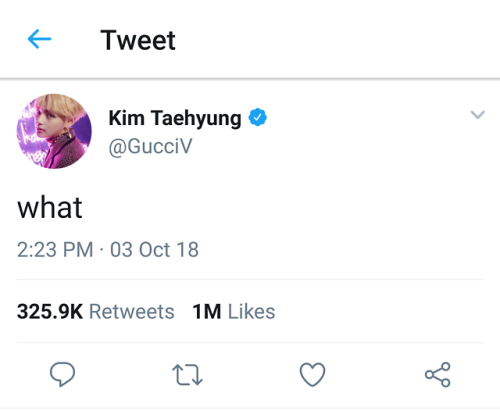Screen dimensions: 500x411
Task: Visit the @GucciV handle
Action: pos(150,146)
